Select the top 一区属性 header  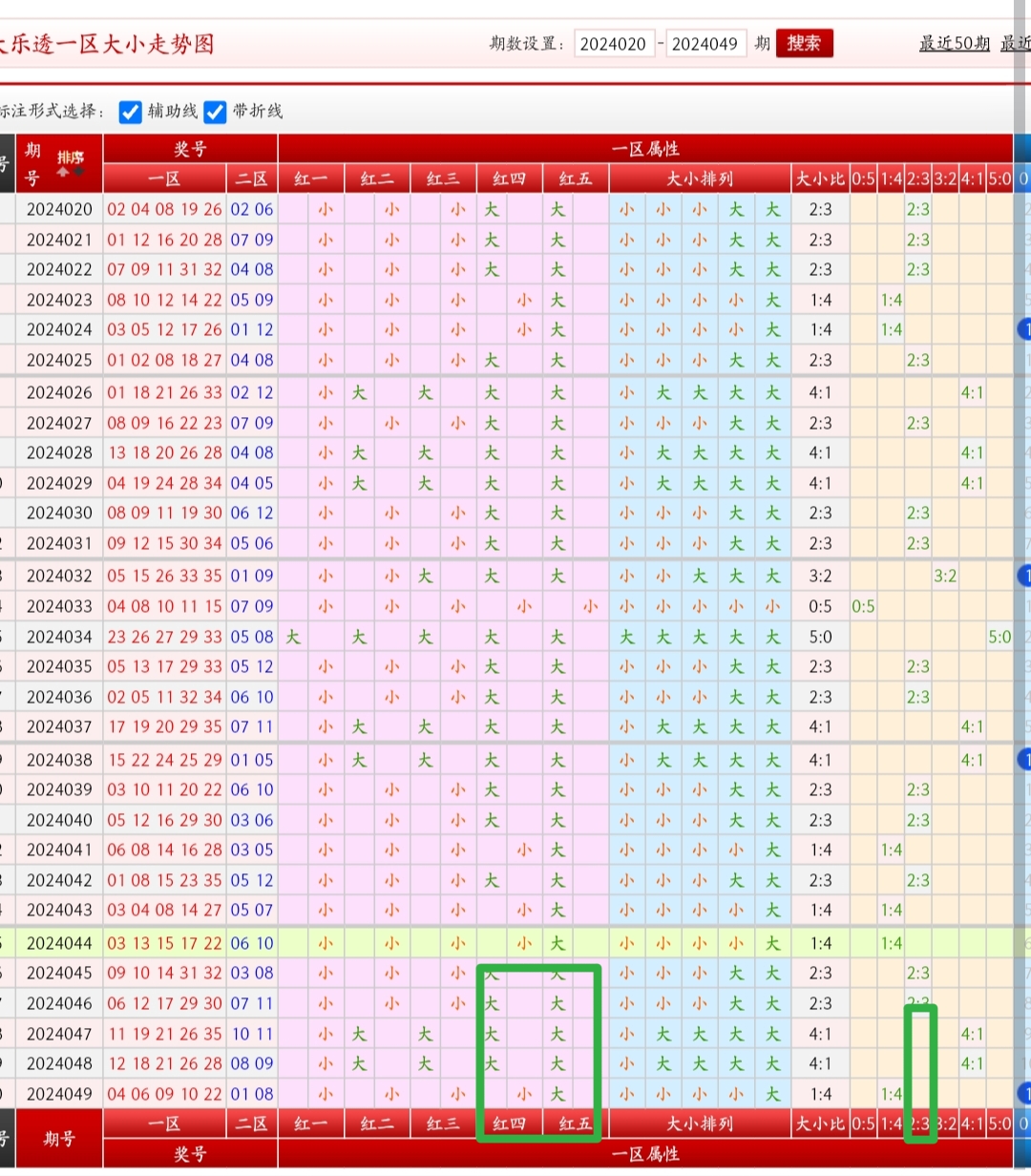click(x=644, y=149)
